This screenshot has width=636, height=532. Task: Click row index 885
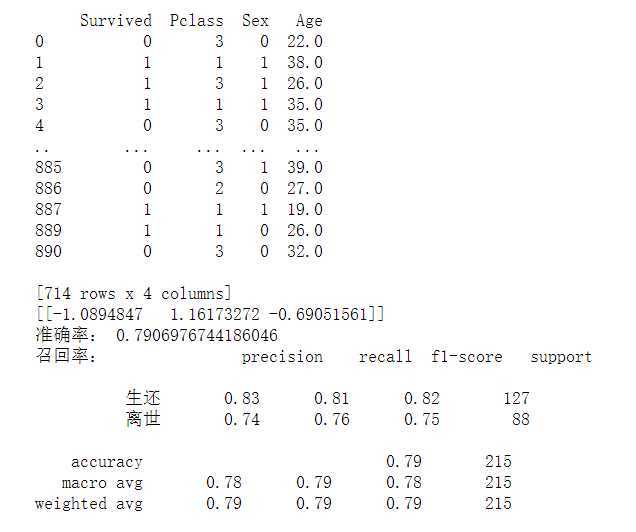[x=48, y=167]
